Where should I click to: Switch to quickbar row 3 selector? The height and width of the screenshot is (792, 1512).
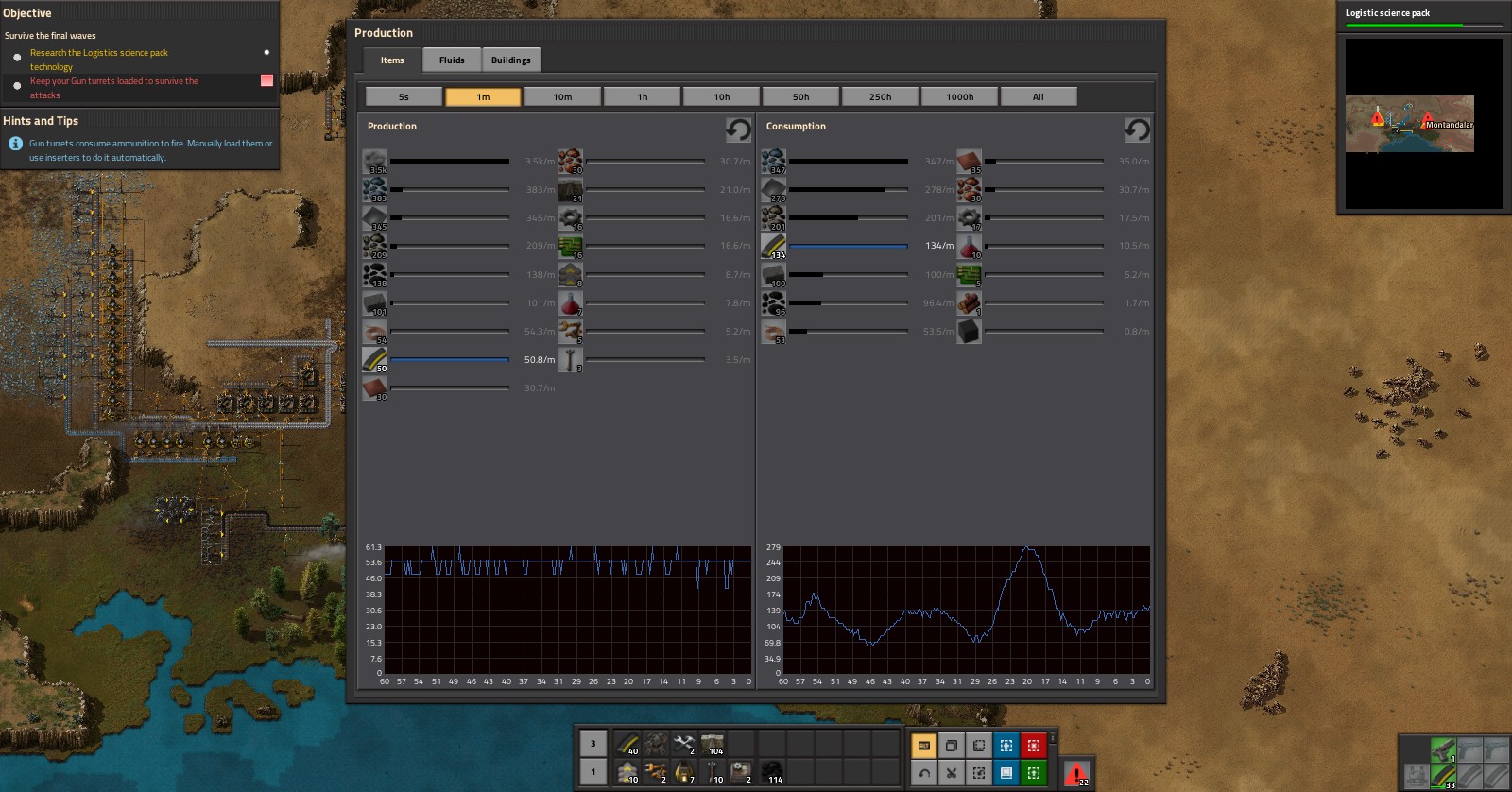tap(593, 744)
